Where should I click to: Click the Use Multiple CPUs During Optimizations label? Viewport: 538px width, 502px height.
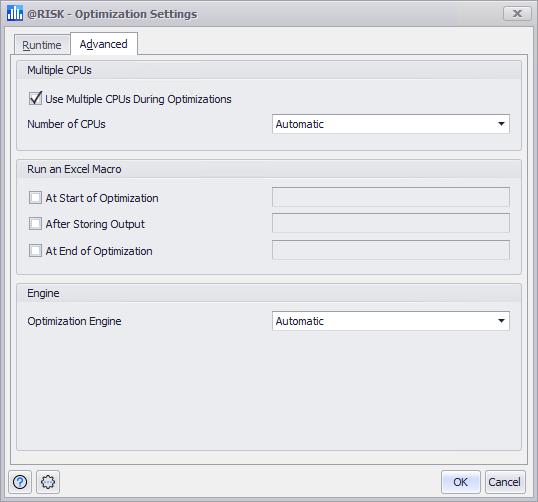(138, 99)
